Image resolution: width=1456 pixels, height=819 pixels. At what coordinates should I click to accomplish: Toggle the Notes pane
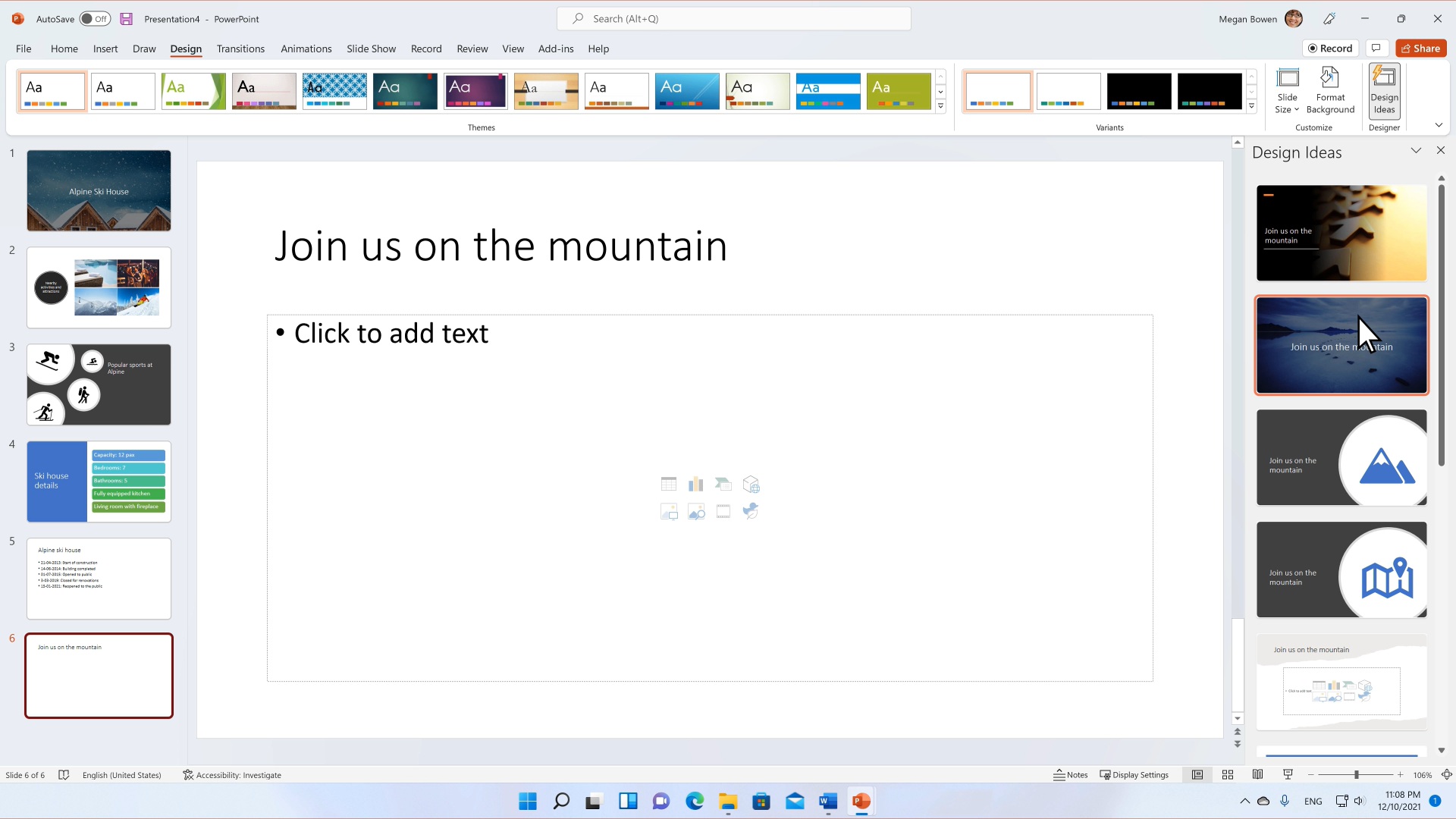pyautogui.click(x=1070, y=774)
